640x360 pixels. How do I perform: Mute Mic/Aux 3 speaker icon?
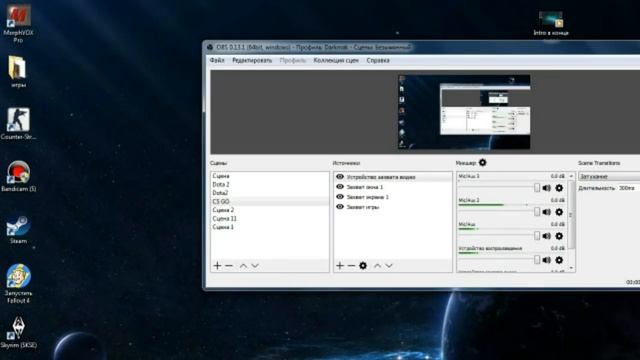[x=547, y=188]
